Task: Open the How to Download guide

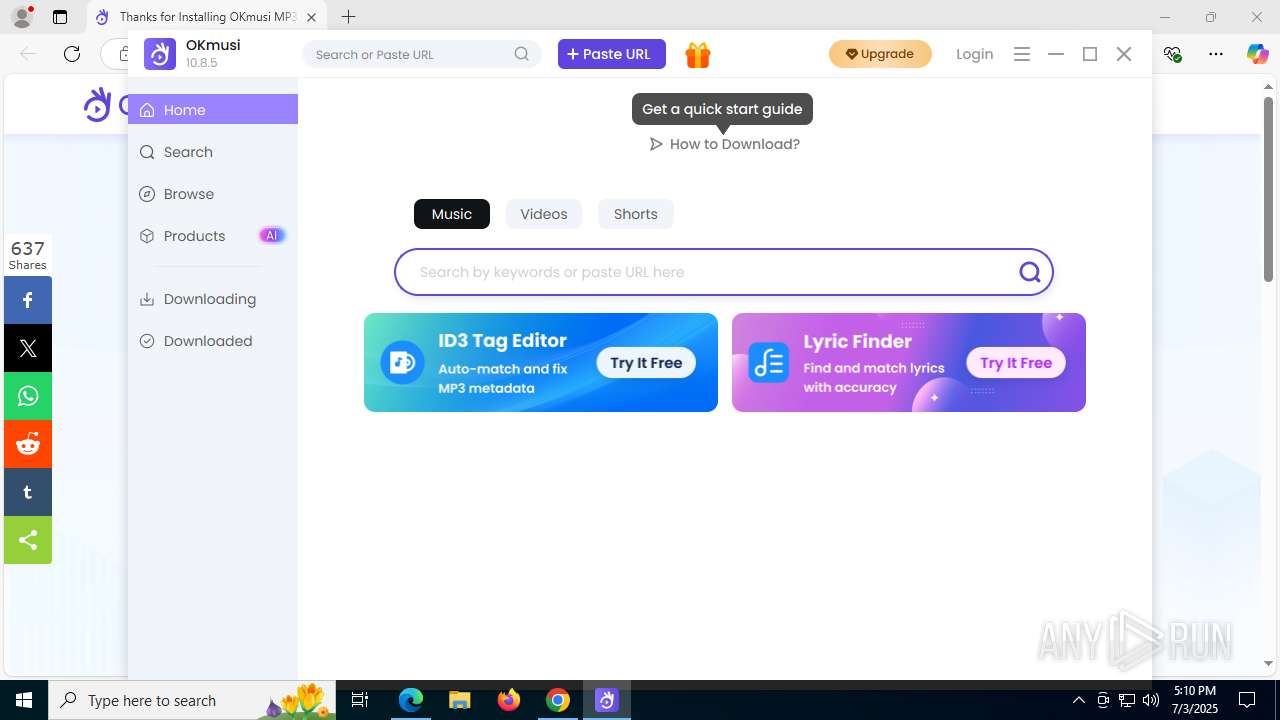Action: (725, 144)
